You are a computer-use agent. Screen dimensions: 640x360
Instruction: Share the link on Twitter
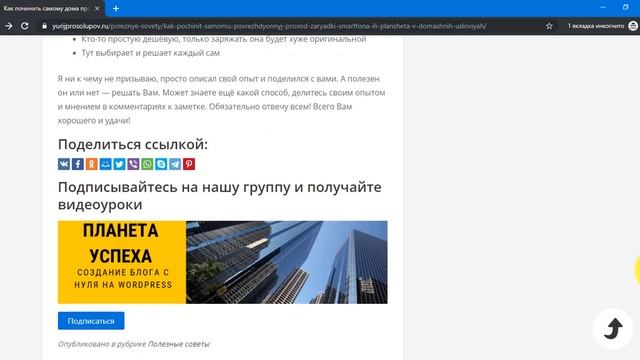click(x=119, y=164)
